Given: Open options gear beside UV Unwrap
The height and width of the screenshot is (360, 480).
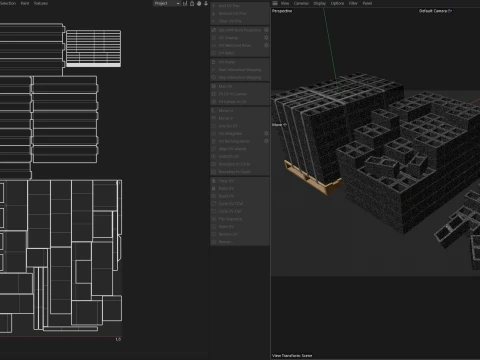Looking at the screenshot, I should pos(266,38).
